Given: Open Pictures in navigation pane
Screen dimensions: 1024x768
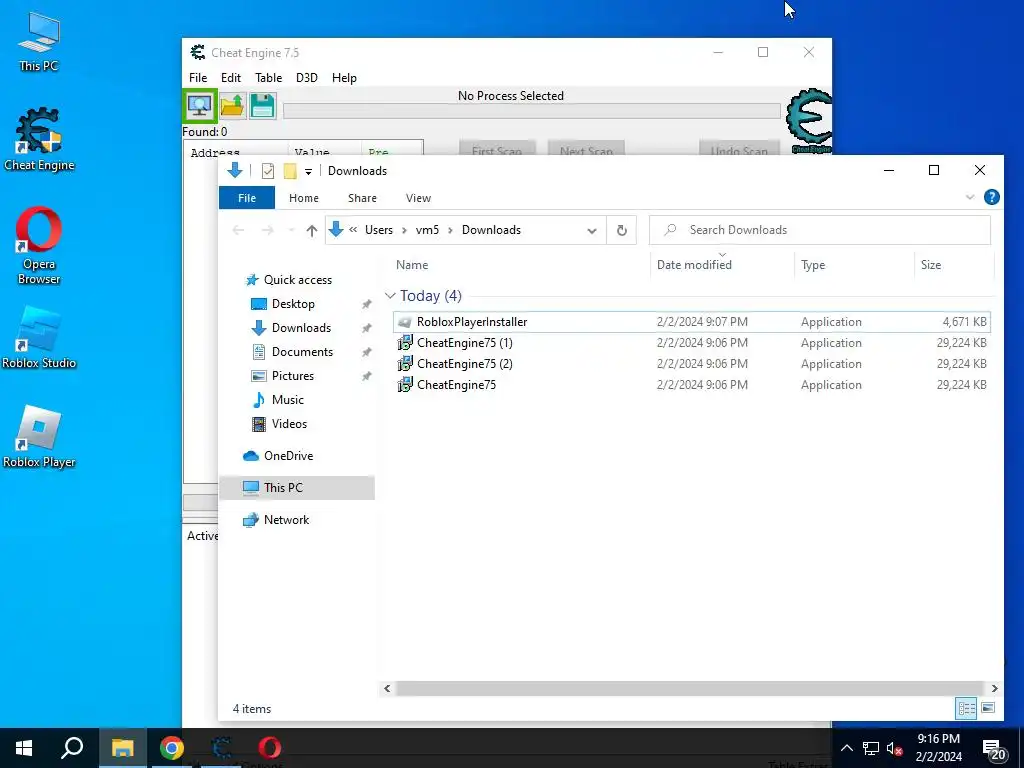Looking at the screenshot, I should pyautogui.click(x=293, y=376).
